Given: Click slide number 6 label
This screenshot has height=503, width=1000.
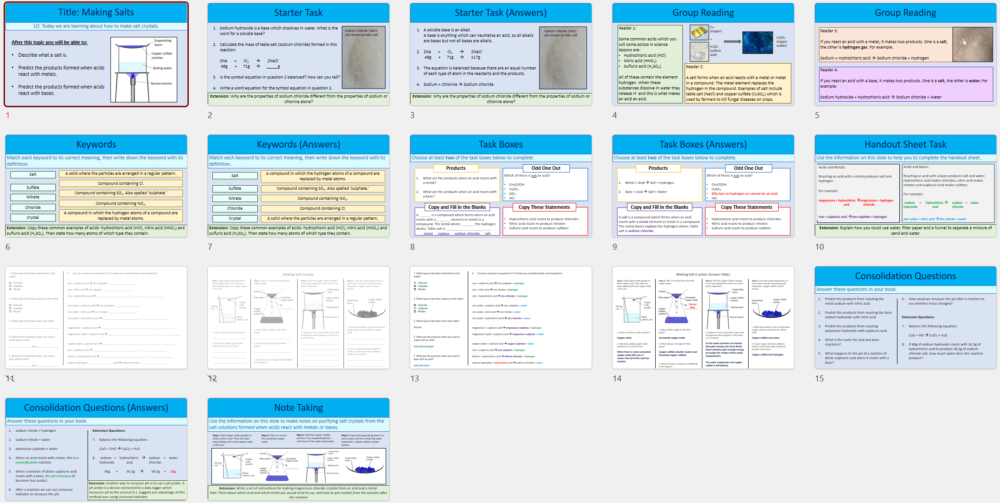Looking at the screenshot, I should (x=8, y=247).
